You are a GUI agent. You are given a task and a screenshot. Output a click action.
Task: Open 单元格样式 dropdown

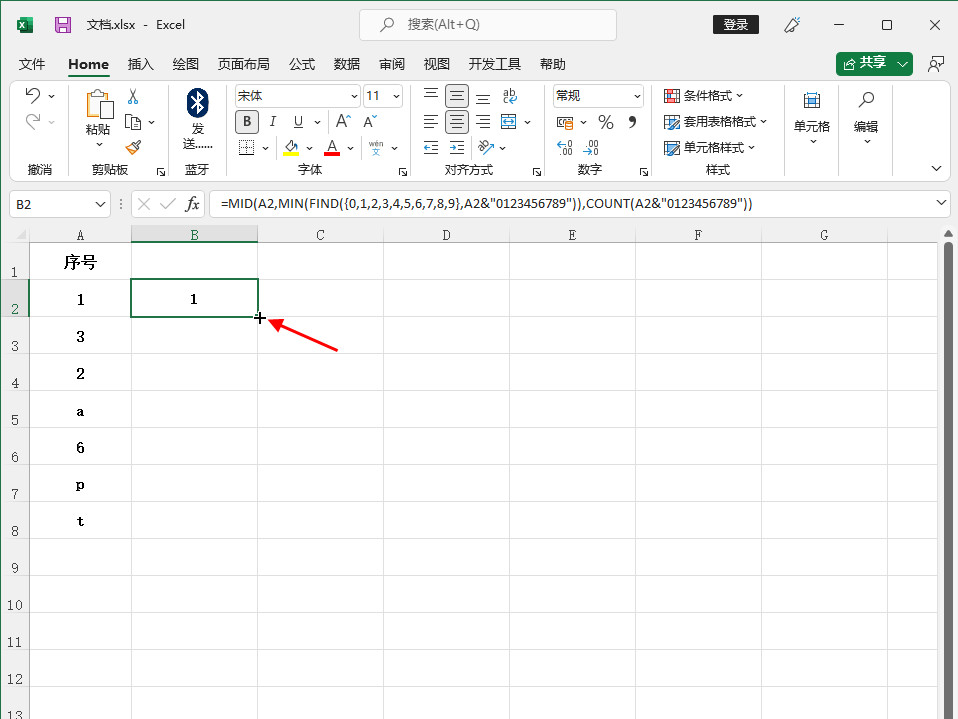(709, 148)
